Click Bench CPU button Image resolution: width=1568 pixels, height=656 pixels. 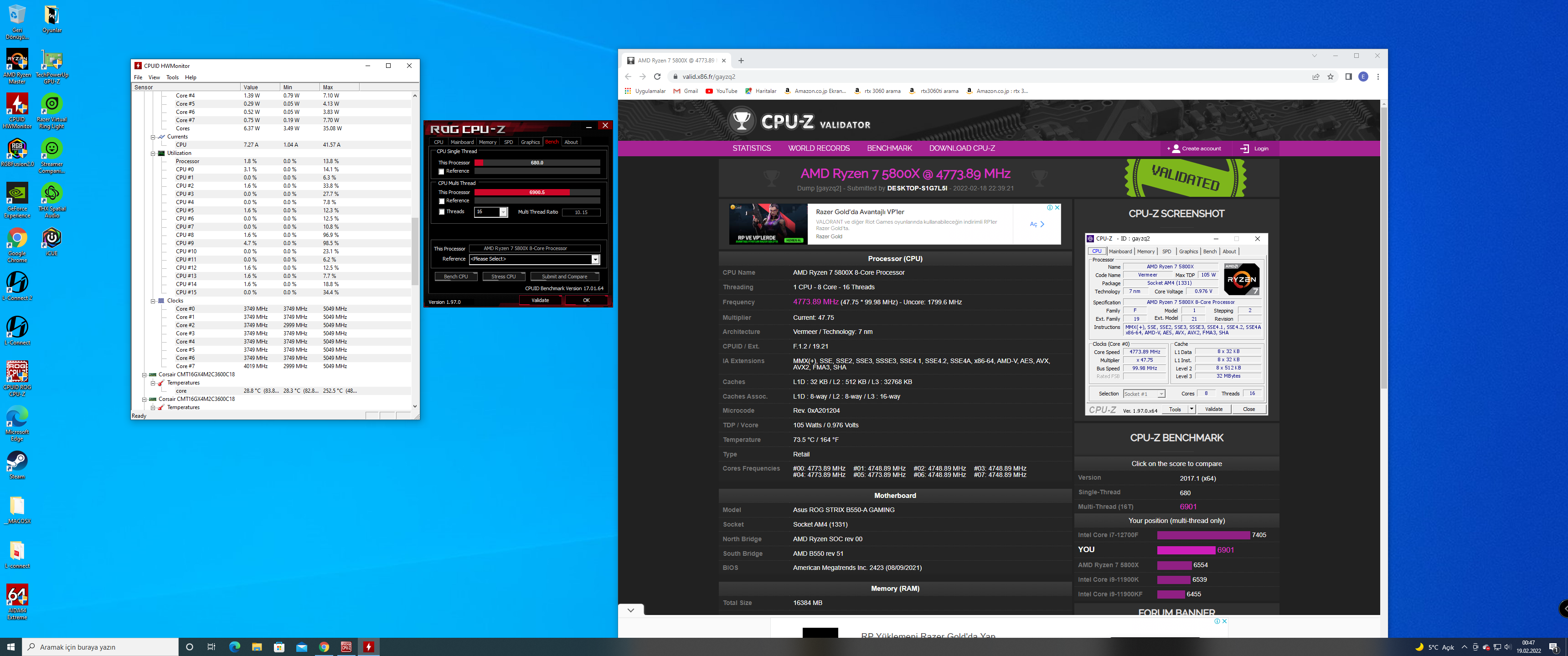(456, 276)
